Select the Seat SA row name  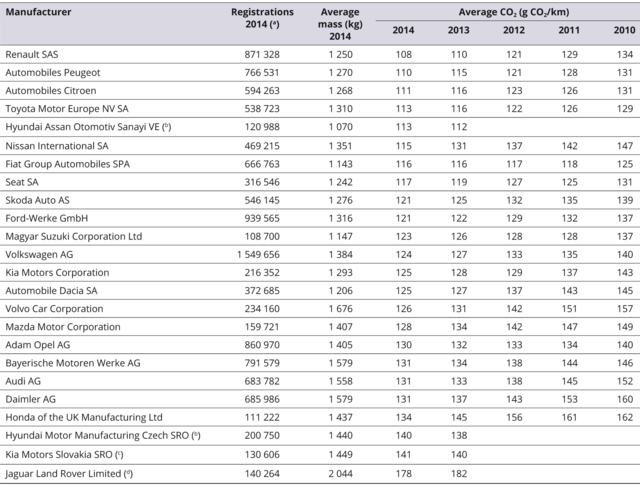click(22, 182)
